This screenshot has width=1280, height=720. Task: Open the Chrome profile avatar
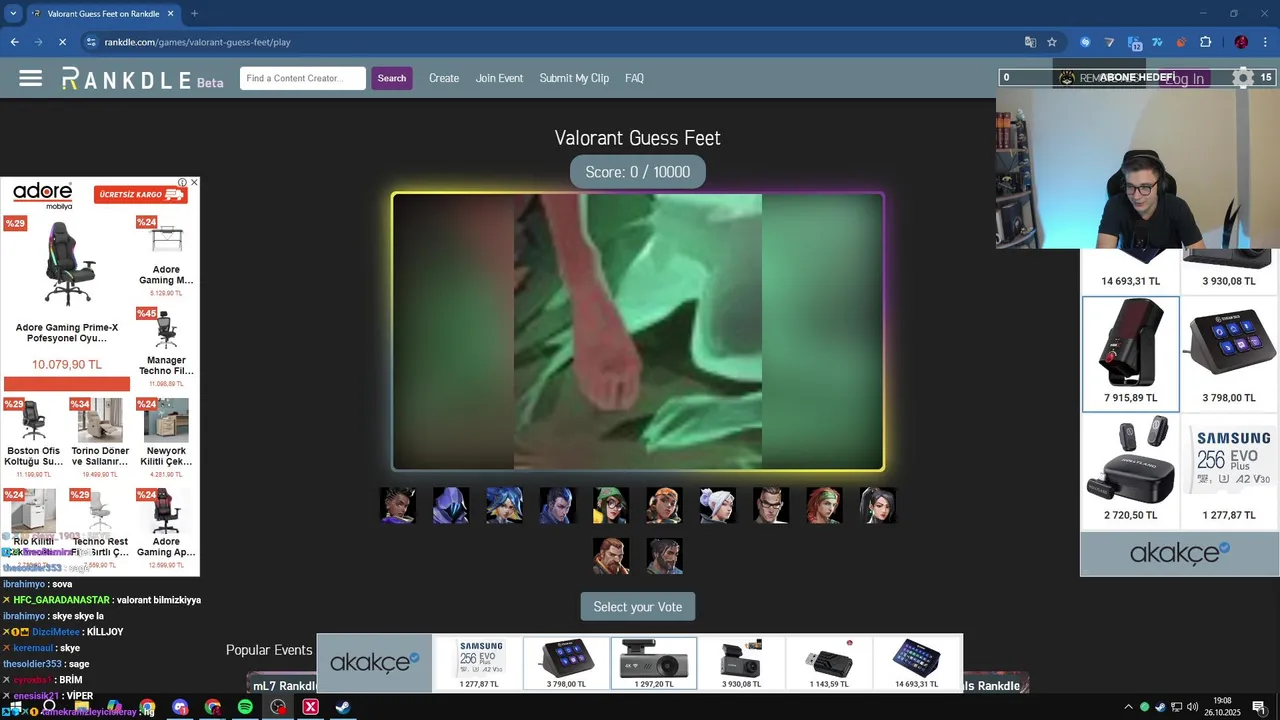tap(1241, 42)
